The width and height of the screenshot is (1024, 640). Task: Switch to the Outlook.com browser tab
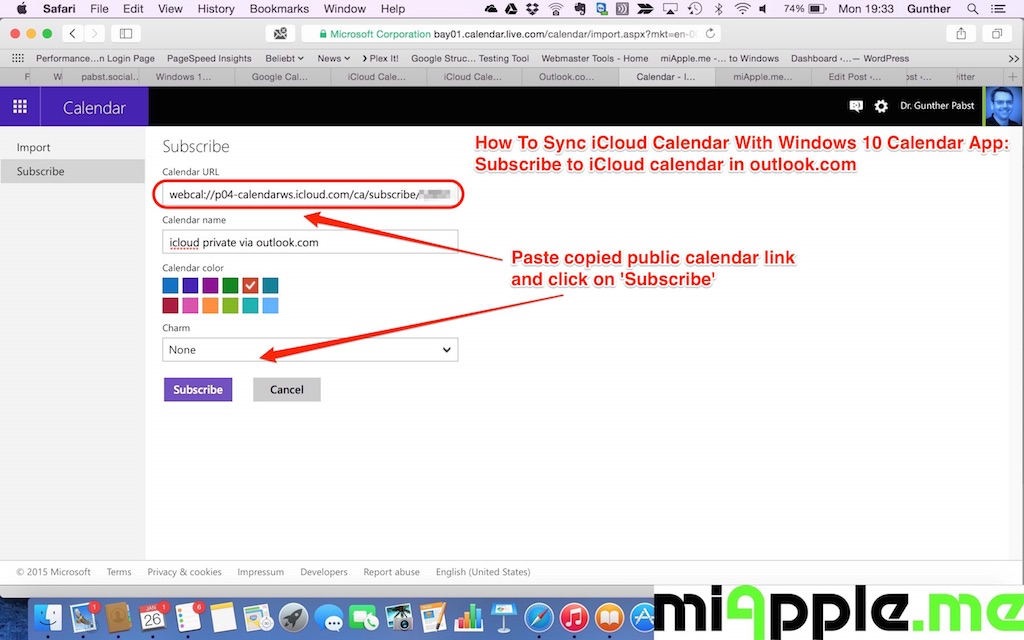click(565, 76)
